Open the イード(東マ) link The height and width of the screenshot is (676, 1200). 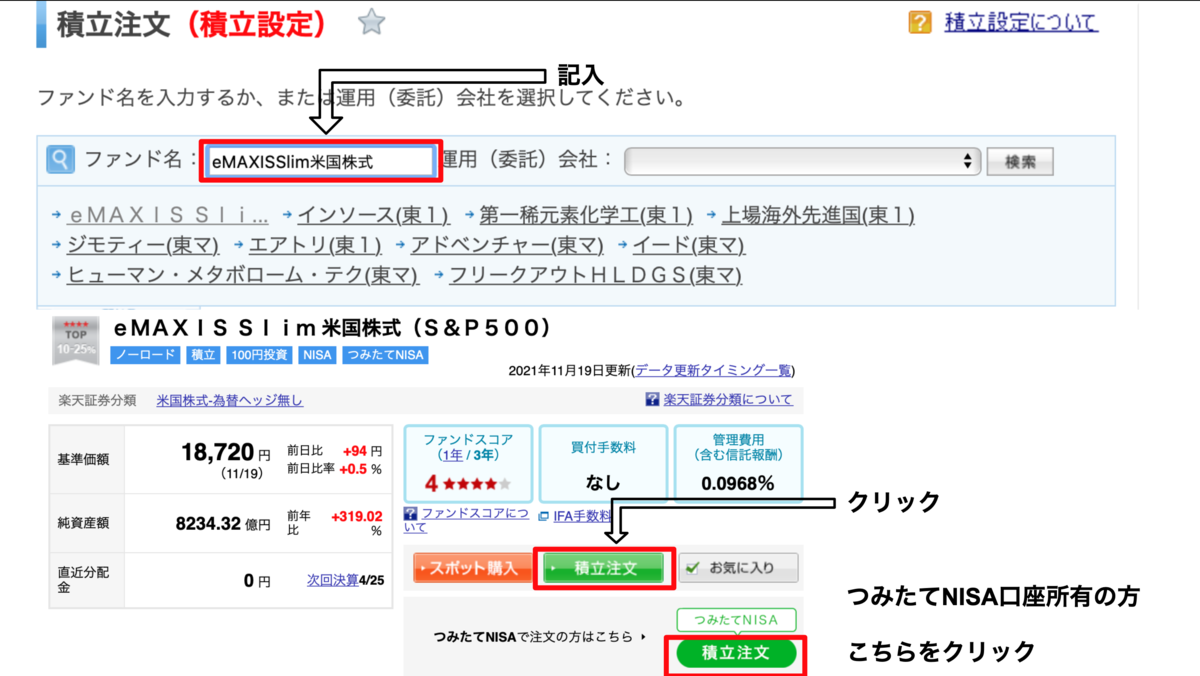pos(688,245)
